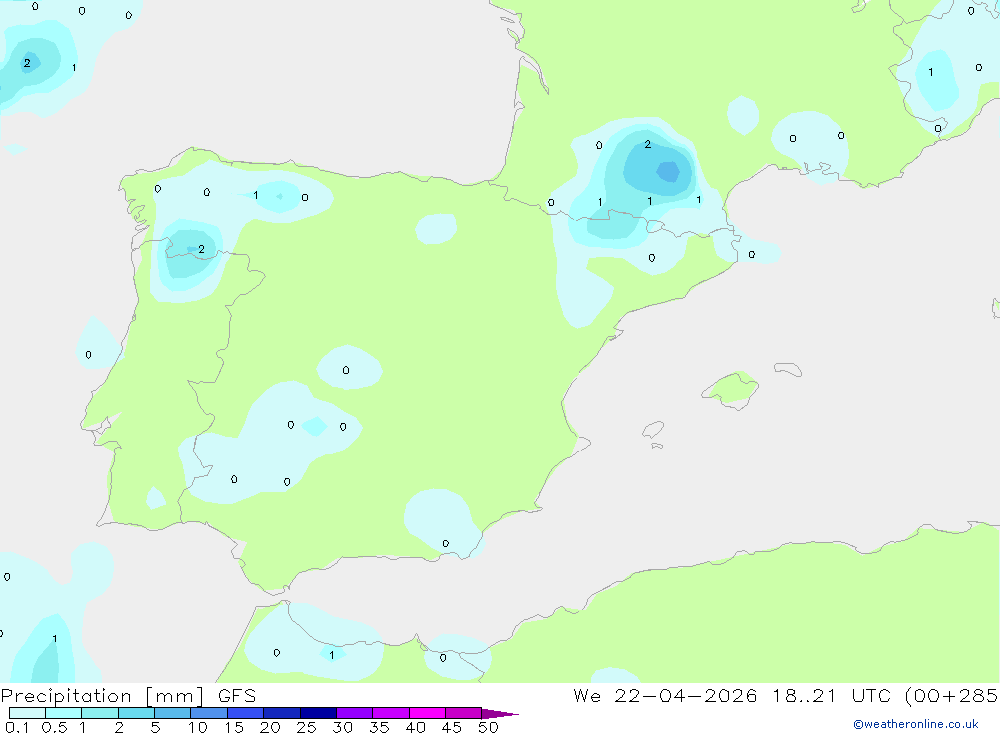Click the '45' legend tick label

coord(452,727)
